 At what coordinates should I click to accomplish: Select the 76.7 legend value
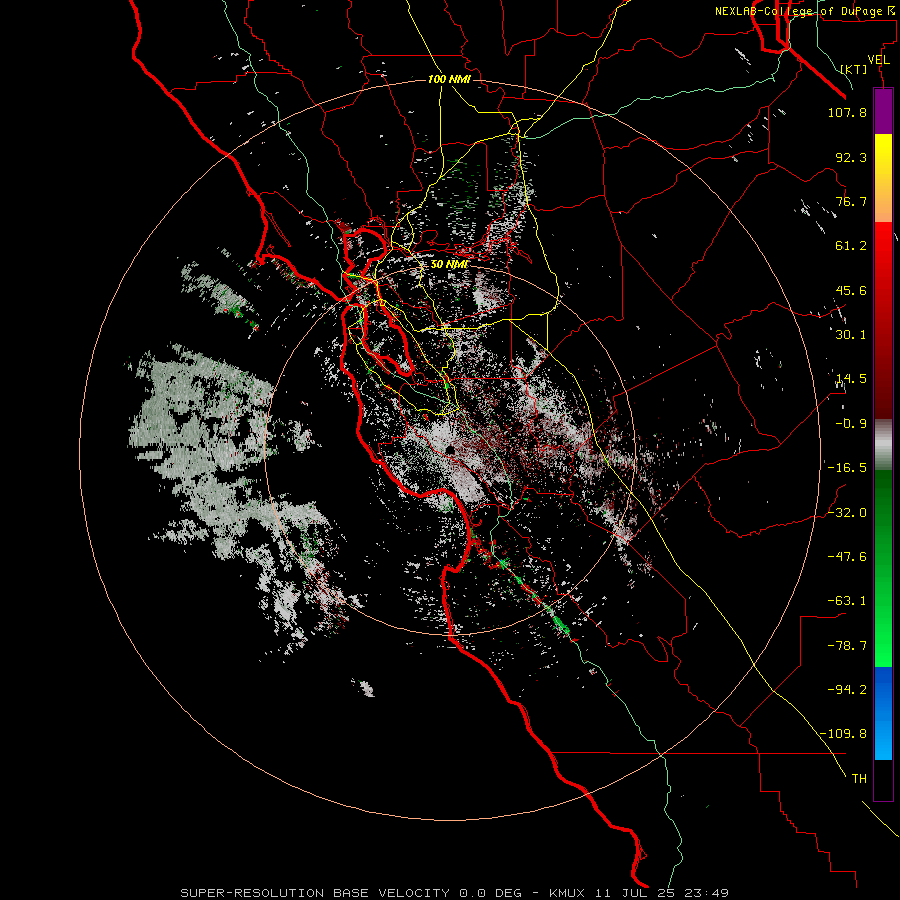(x=851, y=201)
